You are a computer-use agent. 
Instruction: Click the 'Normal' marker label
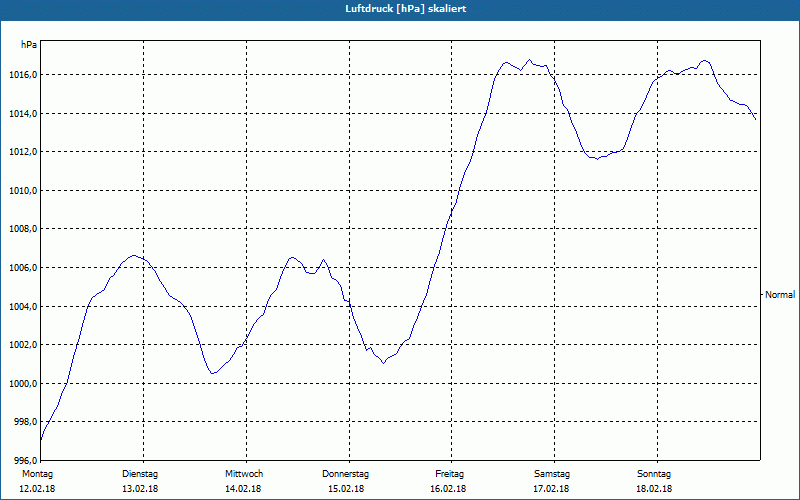pos(780,294)
